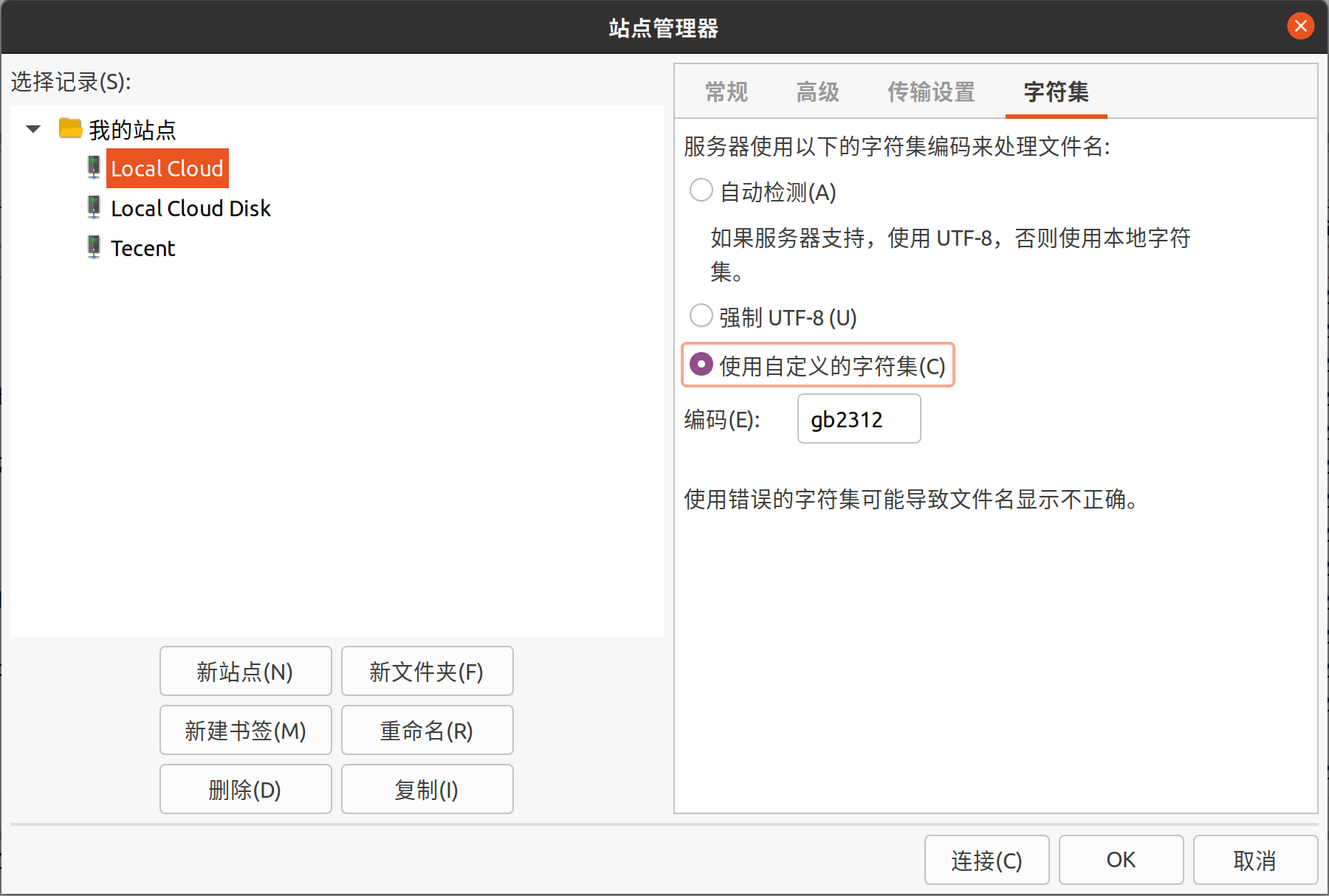Viewport: 1329px width, 896px height.
Task: Collapse the 我的站点 tree node
Action: tap(33, 129)
